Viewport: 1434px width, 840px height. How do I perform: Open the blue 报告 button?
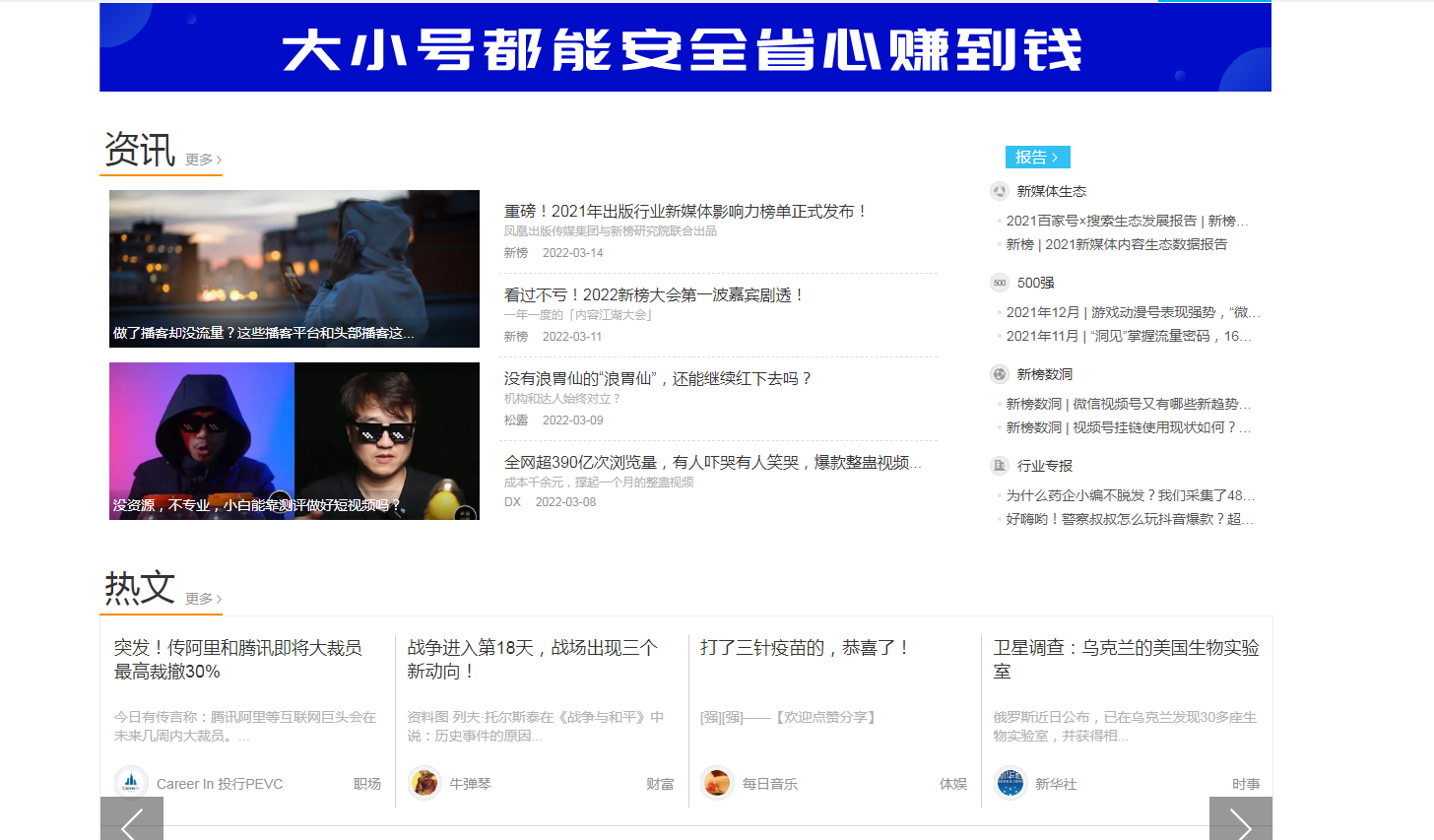1037,158
